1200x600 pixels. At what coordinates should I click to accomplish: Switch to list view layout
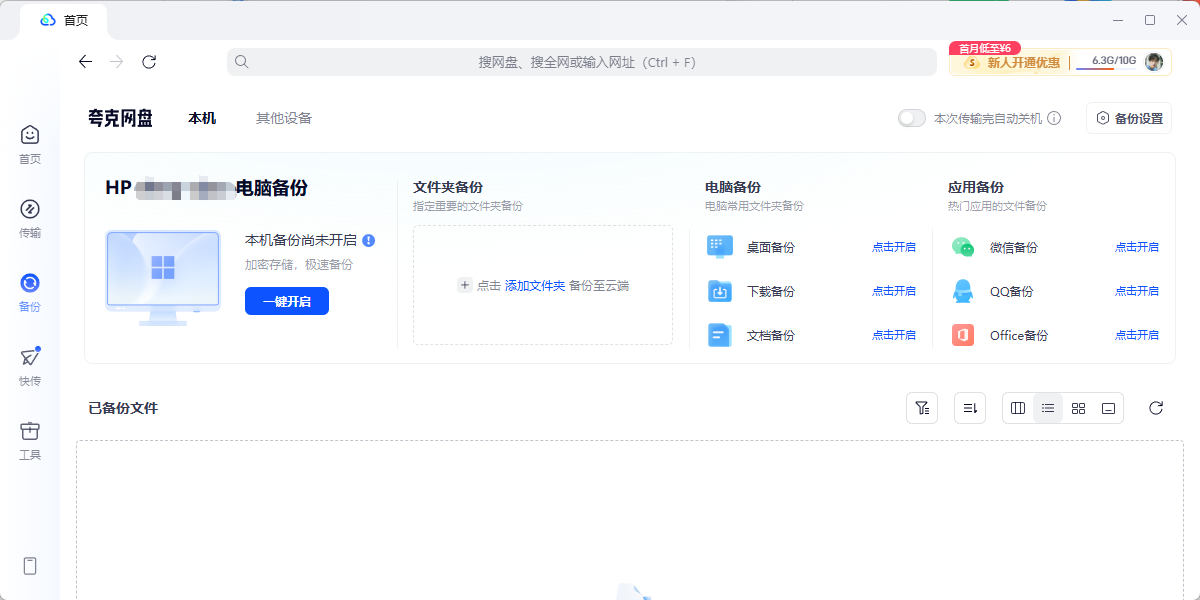pyautogui.click(x=1048, y=408)
